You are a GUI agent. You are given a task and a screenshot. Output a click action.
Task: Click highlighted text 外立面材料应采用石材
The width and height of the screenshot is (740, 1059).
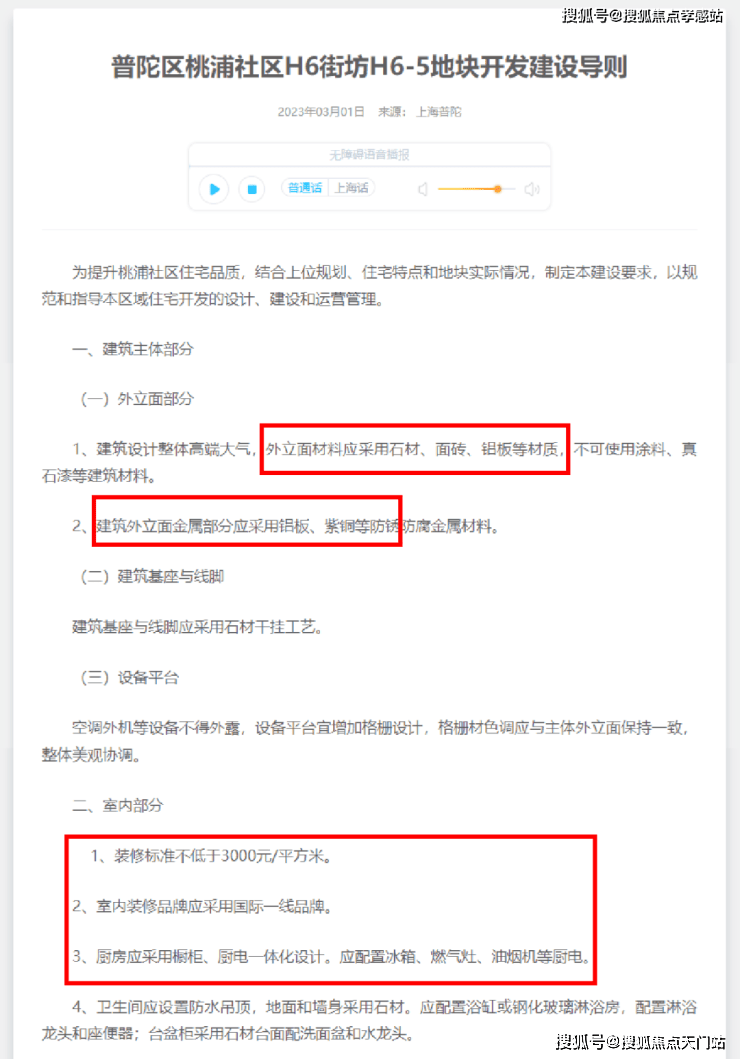coord(342,449)
